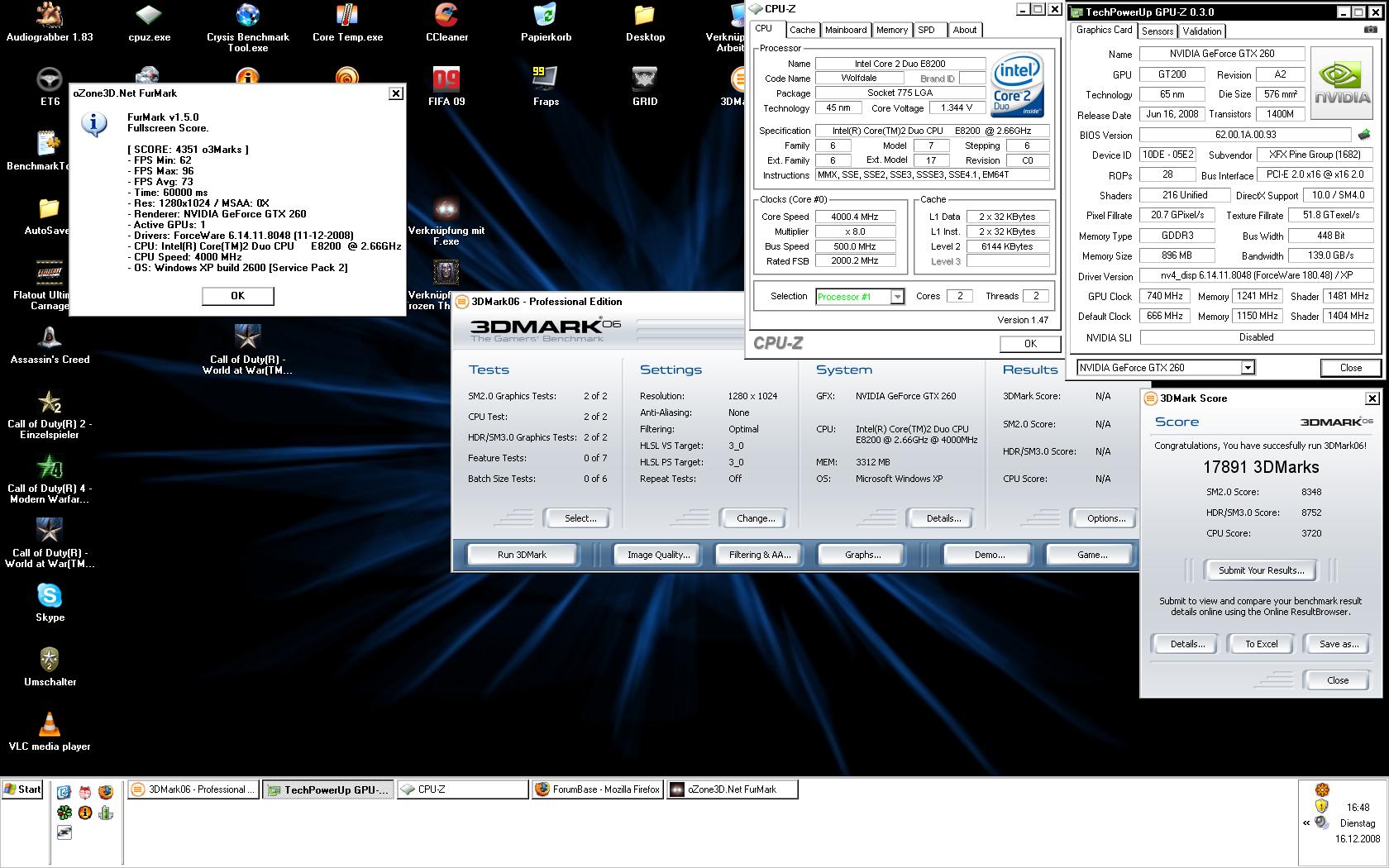Open the graphics card dropdown in GPU-Z
The width and height of the screenshot is (1389, 868).
coord(1248,368)
